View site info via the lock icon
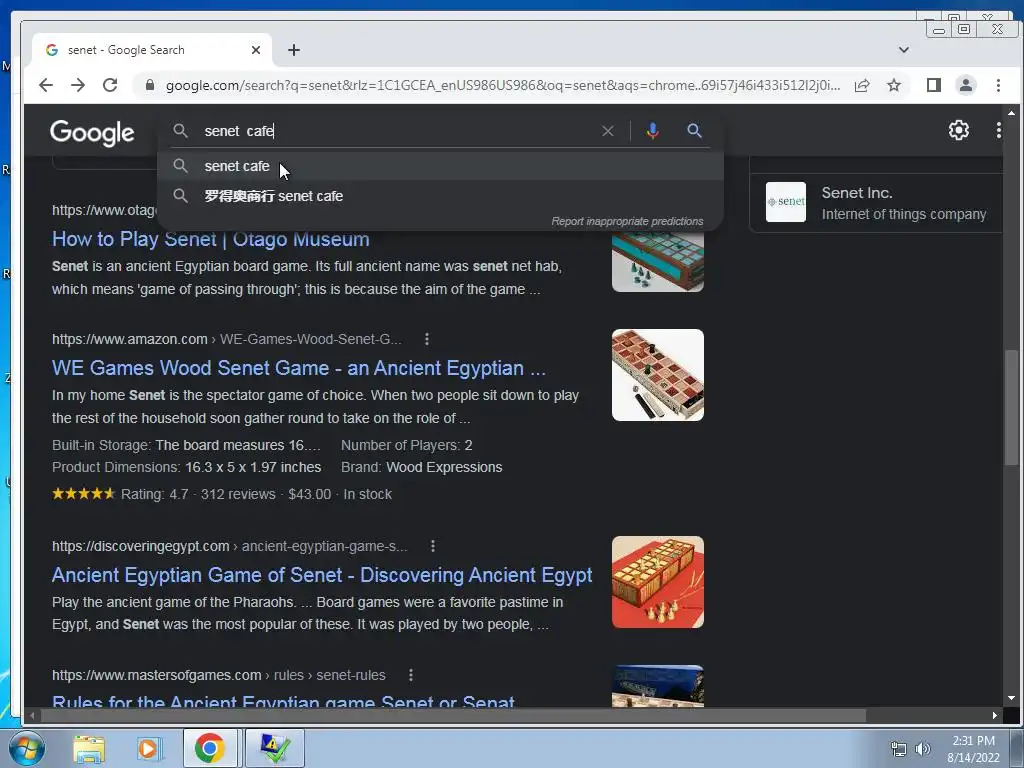This screenshot has width=1024, height=768. (x=150, y=85)
